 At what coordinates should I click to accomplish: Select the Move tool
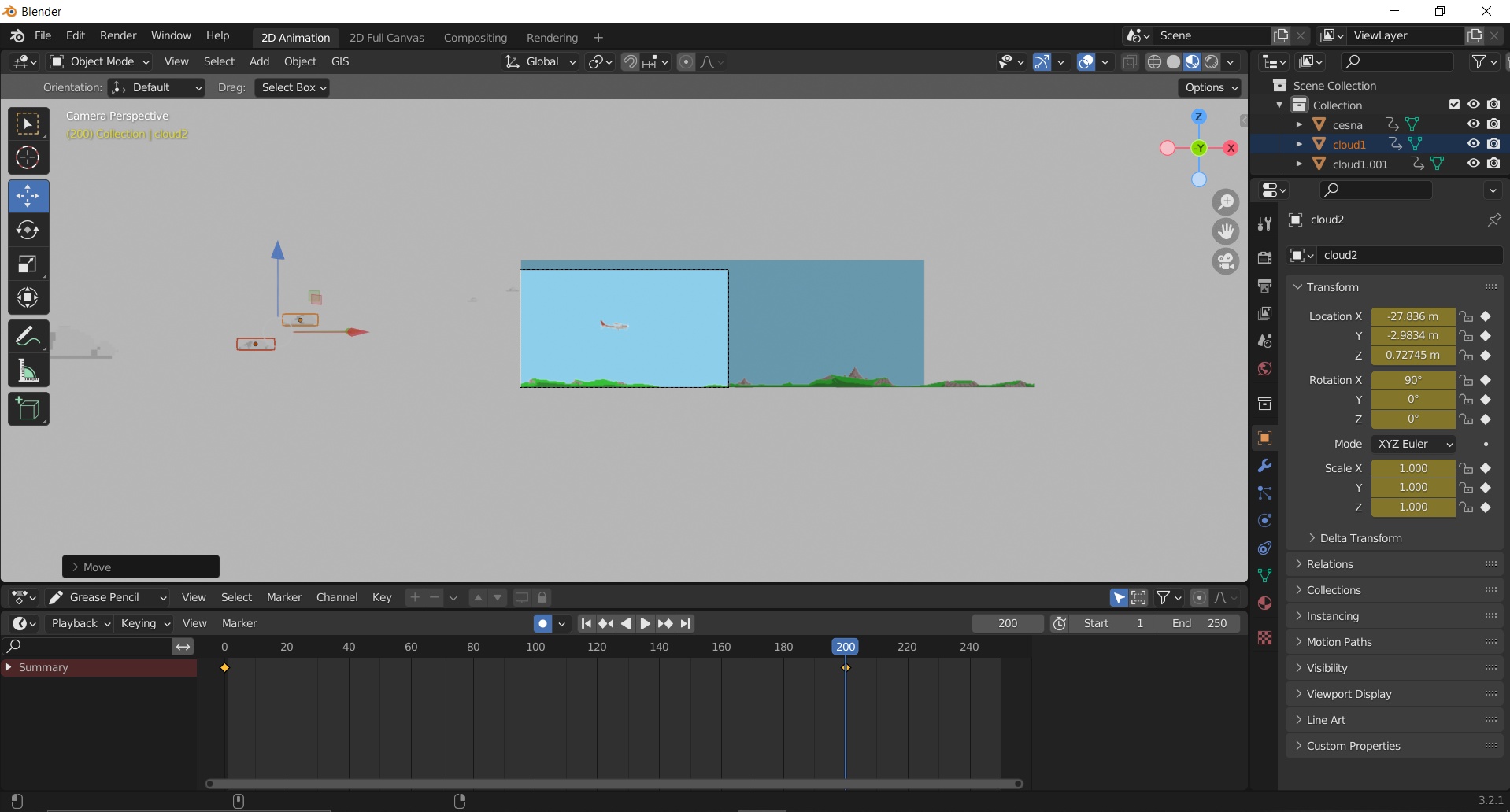28,196
